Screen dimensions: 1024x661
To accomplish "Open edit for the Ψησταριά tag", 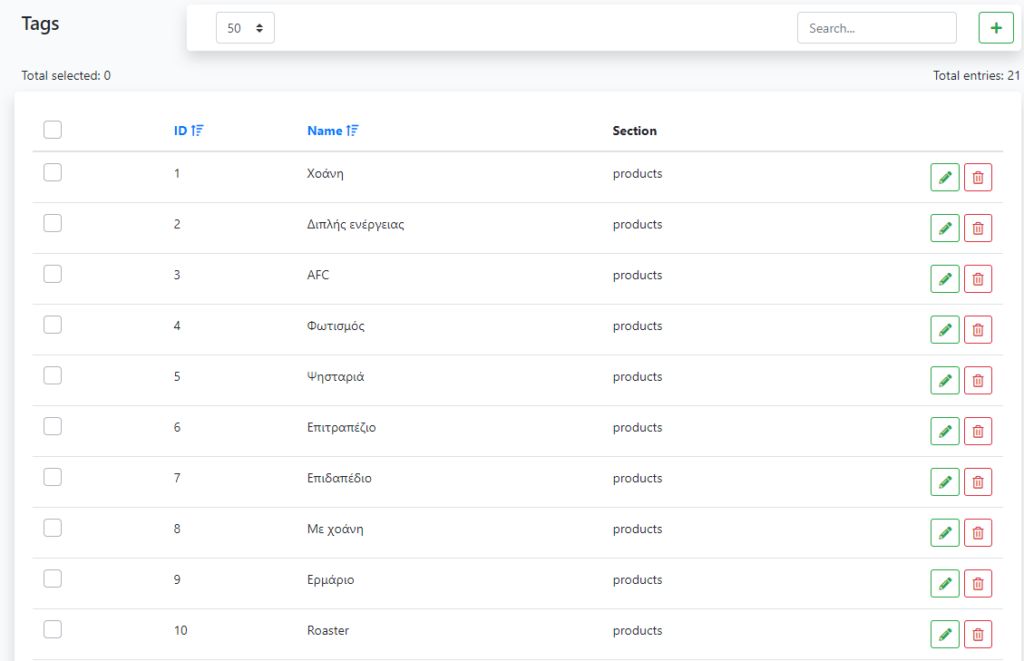I will tap(944, 380).
